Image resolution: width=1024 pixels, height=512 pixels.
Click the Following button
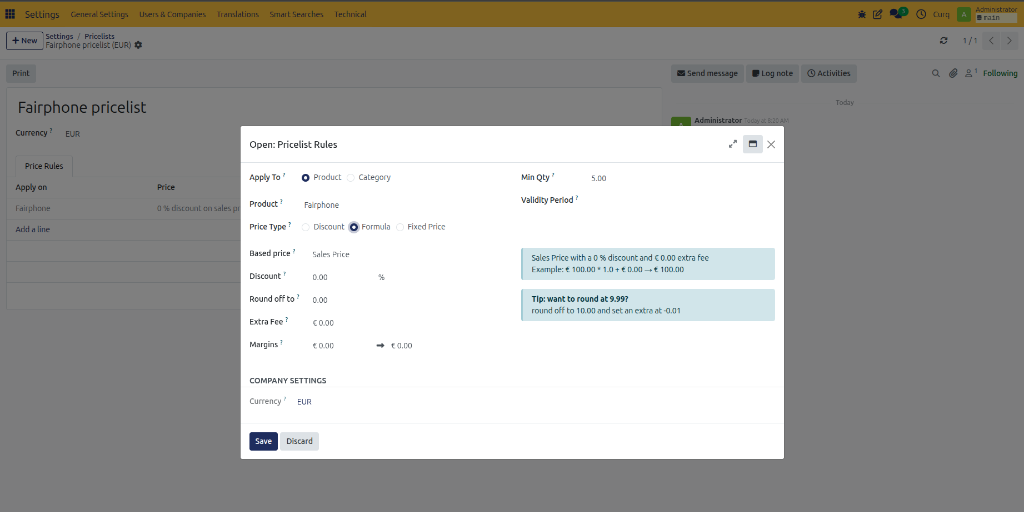(1000, 73)
